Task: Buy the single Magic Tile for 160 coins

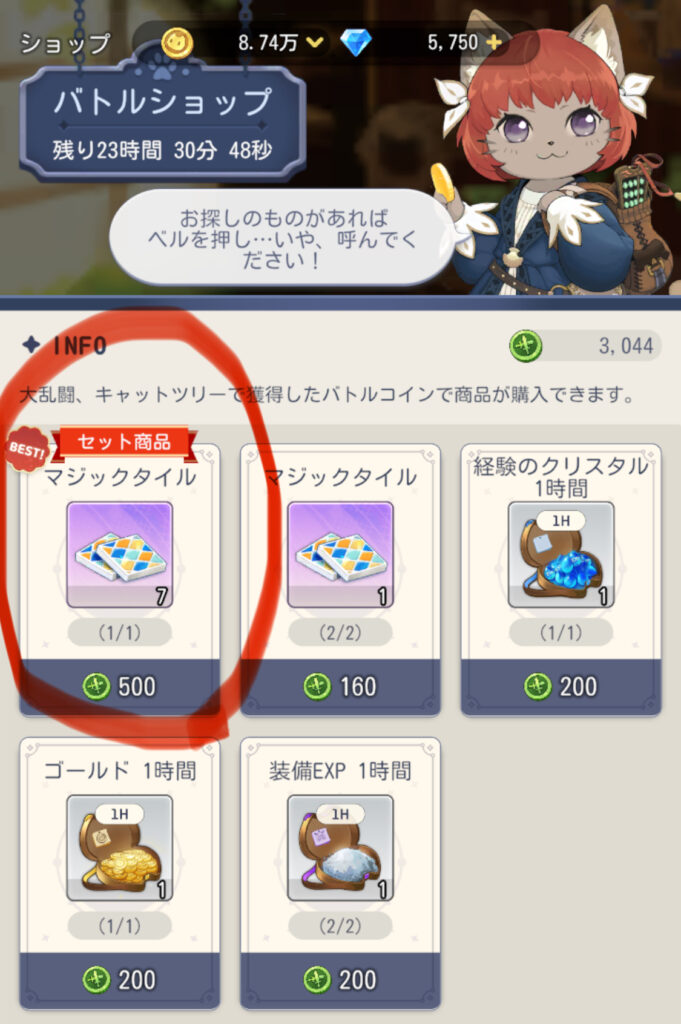Action: (x=340, y=686)
